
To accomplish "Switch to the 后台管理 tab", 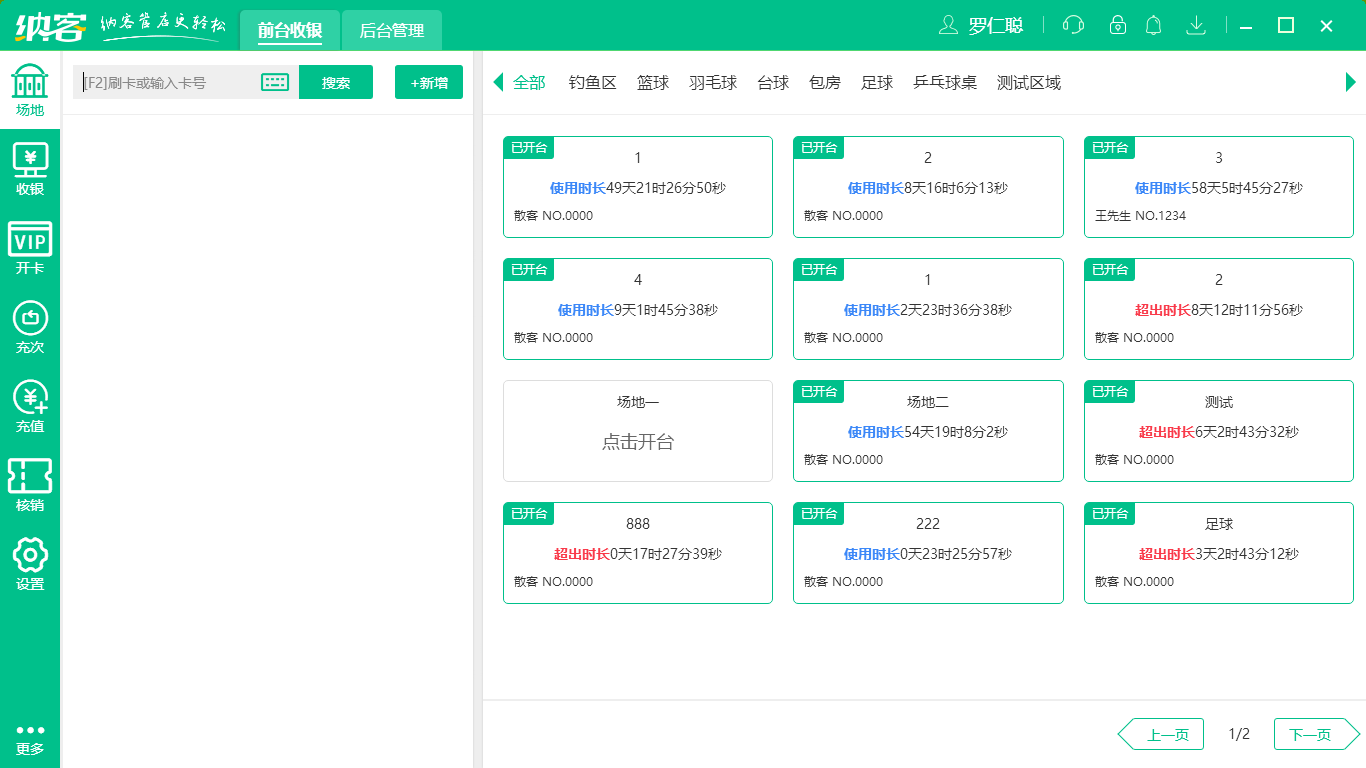I will point(391,30).
